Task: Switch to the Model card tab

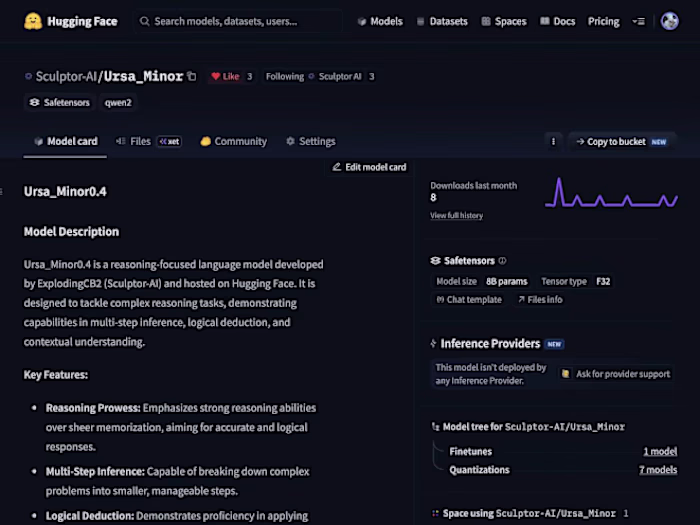Action: click(x=65, y=142)
